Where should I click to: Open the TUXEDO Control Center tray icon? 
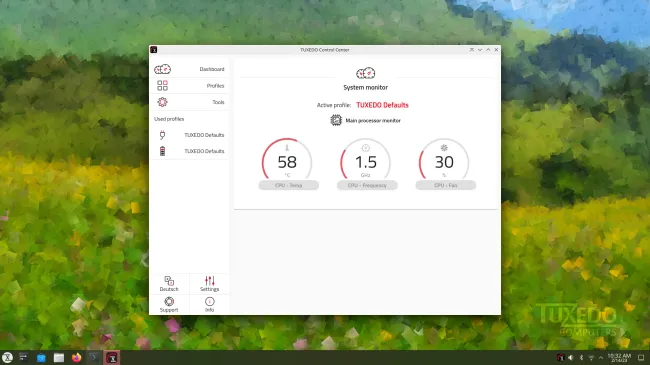[560, 358]
